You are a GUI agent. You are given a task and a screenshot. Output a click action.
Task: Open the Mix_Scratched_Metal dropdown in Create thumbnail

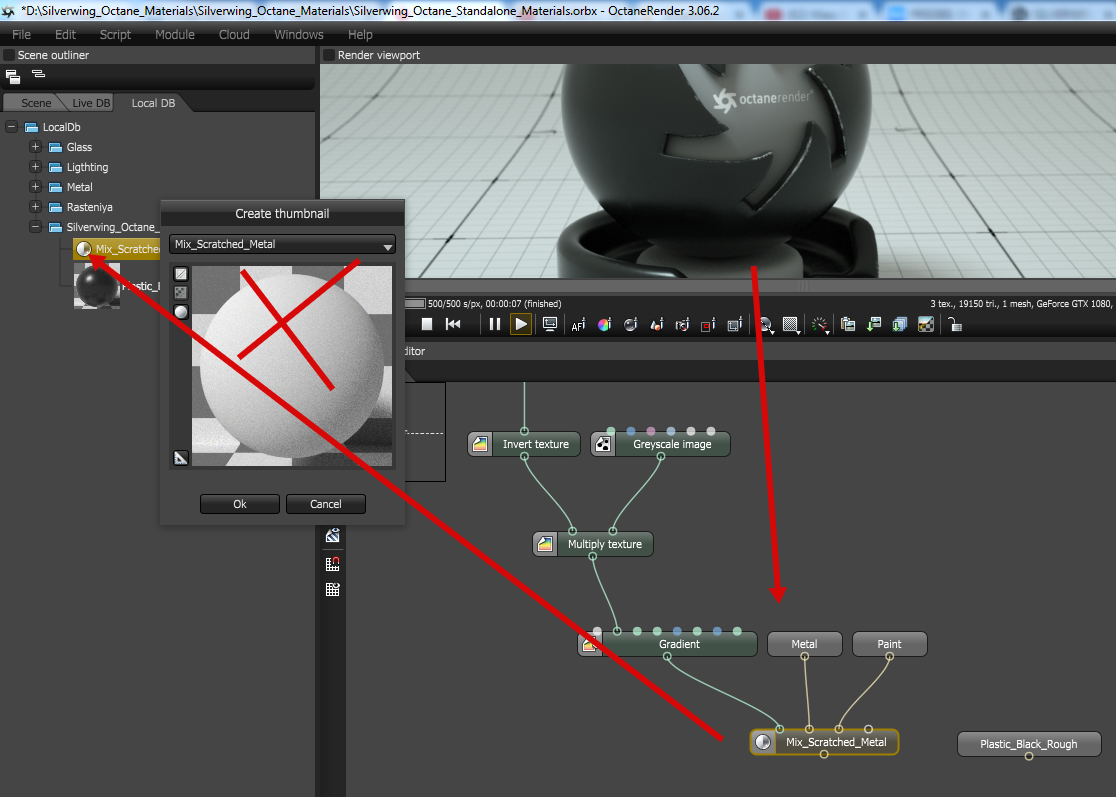point(282,244)
